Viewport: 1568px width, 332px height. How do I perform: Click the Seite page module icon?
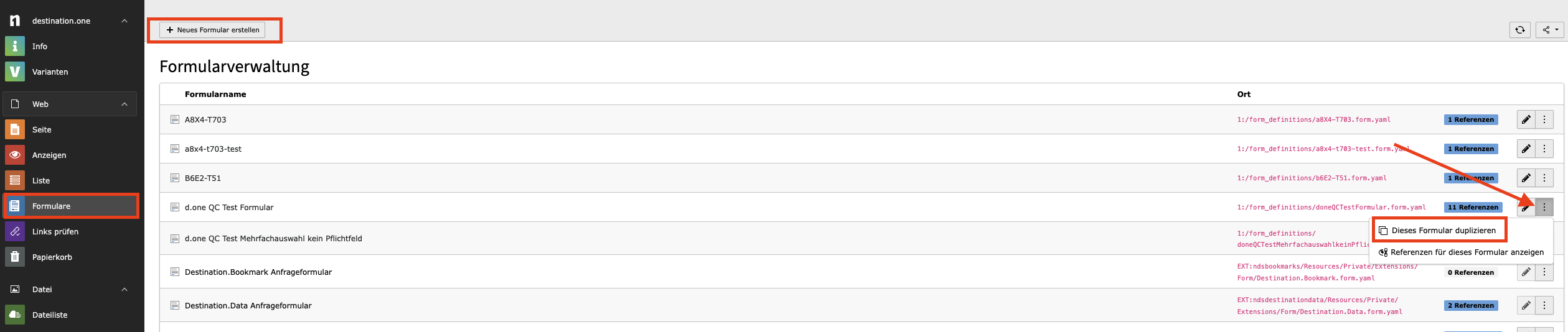coord(15,130)
